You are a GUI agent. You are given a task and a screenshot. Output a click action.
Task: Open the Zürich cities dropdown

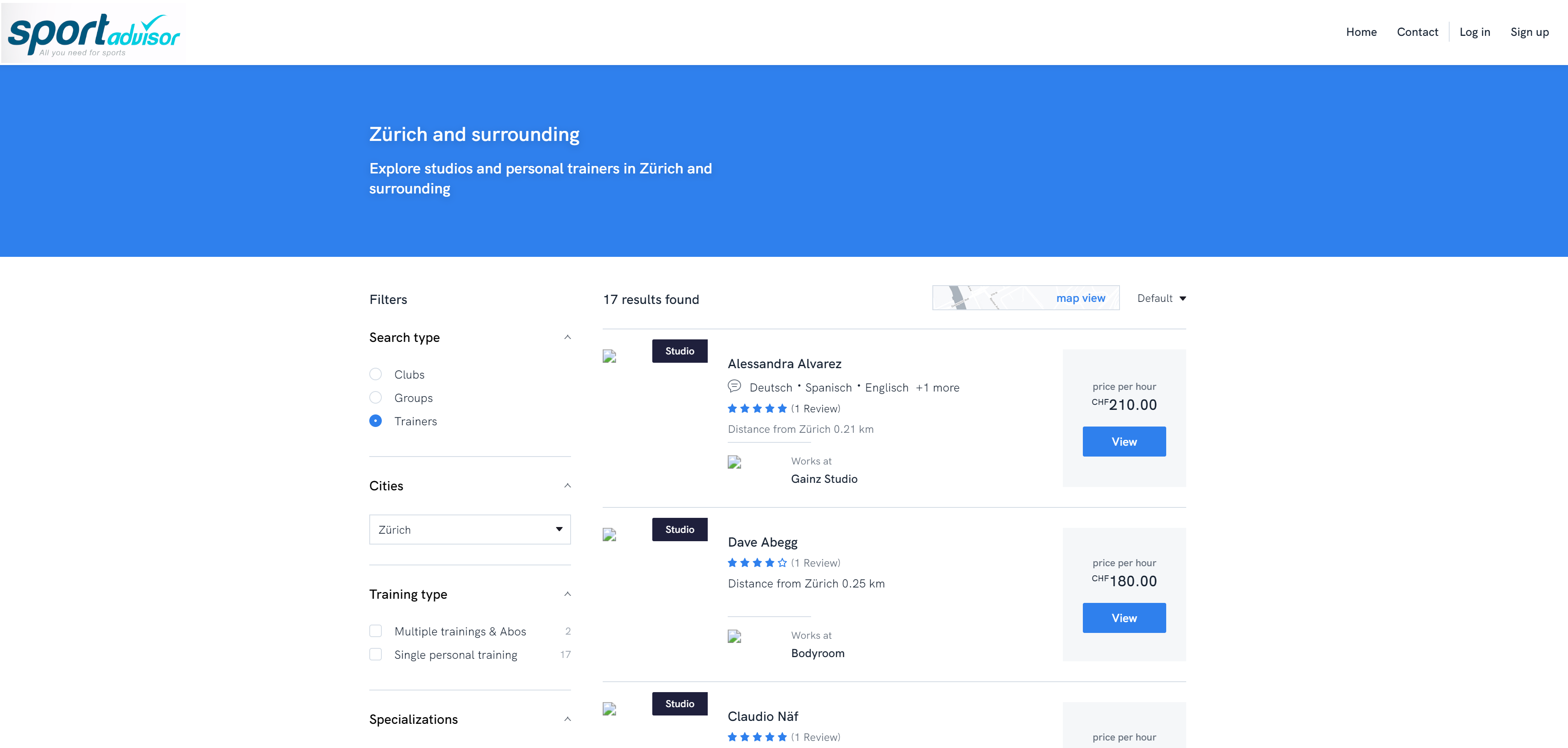pyautogui.click(x=469, y=530)
